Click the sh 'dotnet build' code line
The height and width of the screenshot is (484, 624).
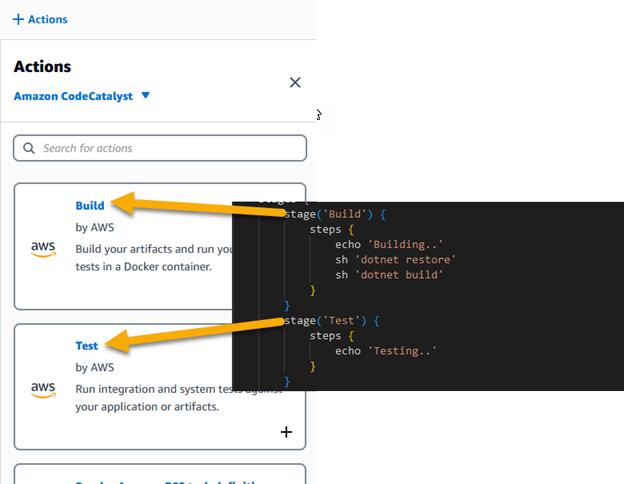click(389, 275)
